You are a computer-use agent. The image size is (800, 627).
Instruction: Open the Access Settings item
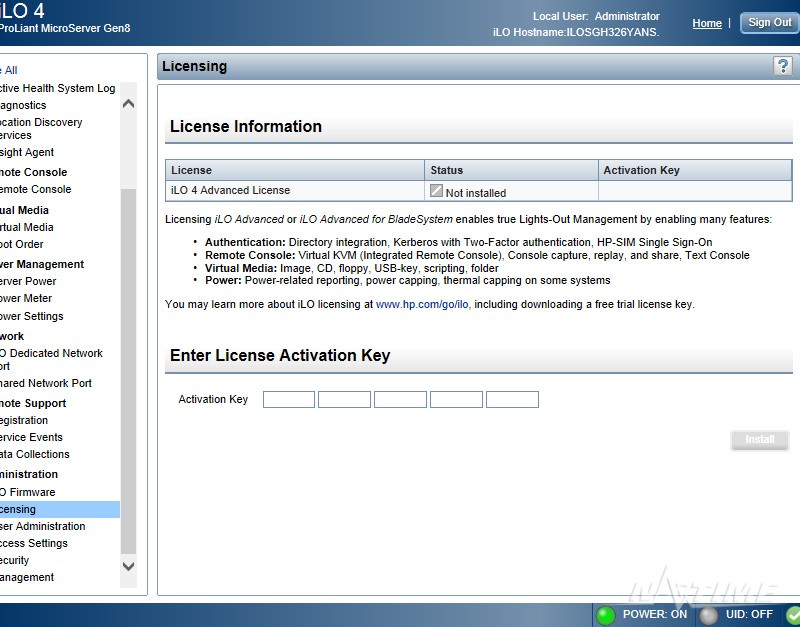[x=34, y=543]
